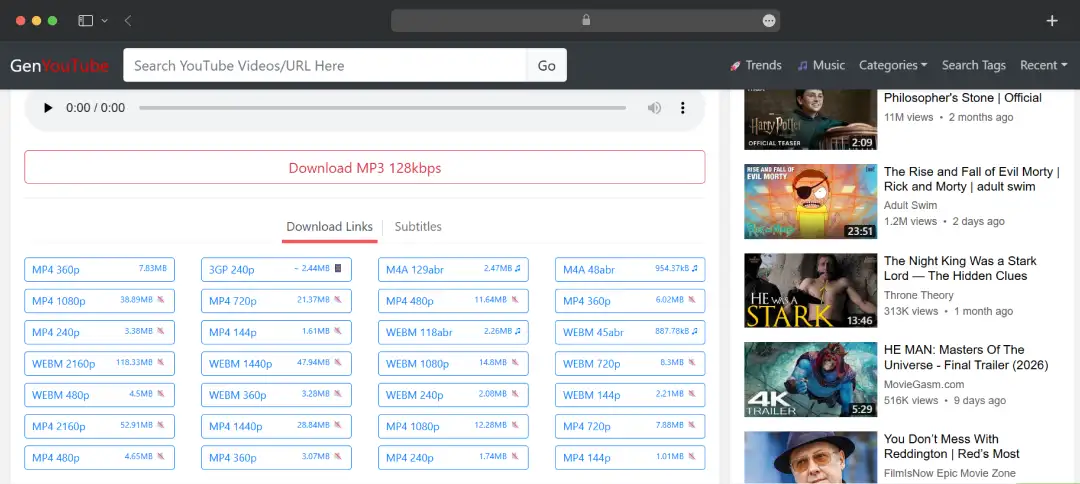Click Download MP3 128kbps button

coord(364,167)
